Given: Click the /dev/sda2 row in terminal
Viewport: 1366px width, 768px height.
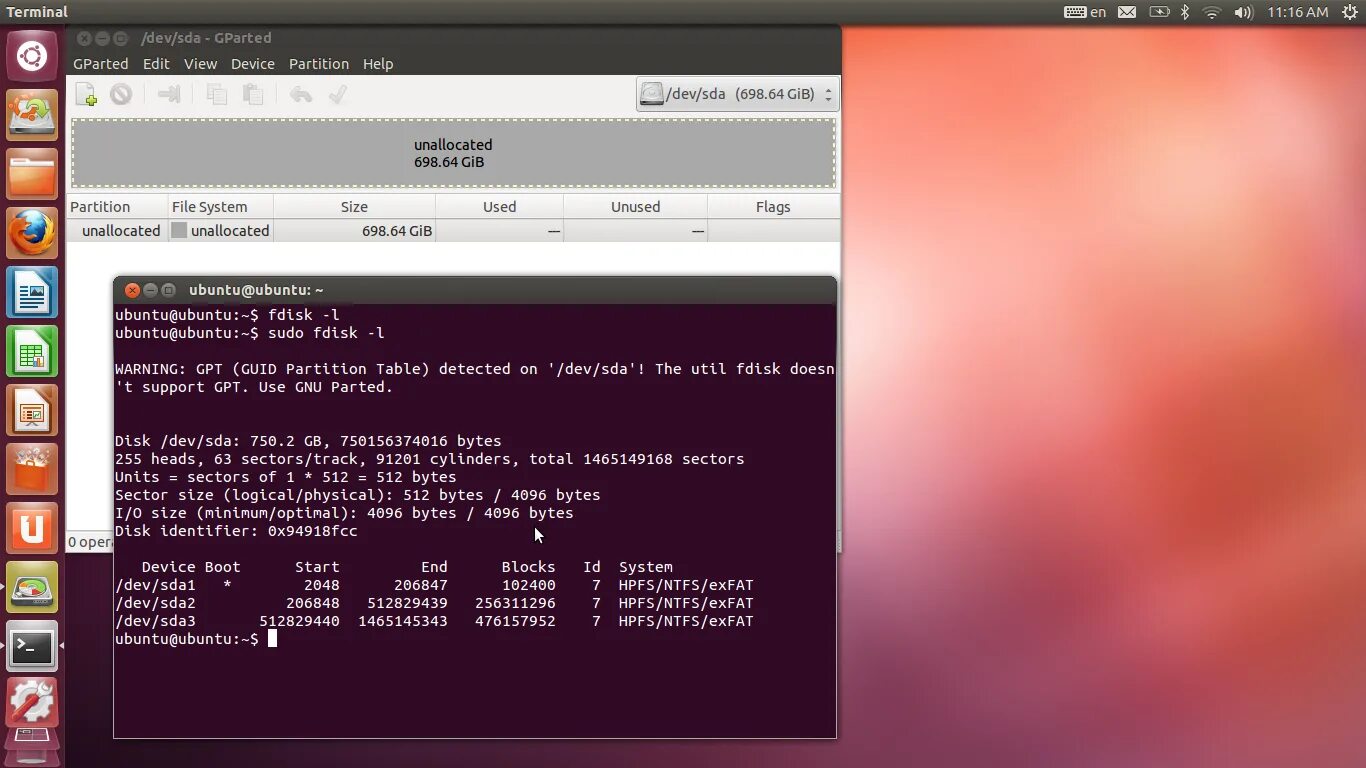Looking at the screenshot, I should click(x=434, y=603).
